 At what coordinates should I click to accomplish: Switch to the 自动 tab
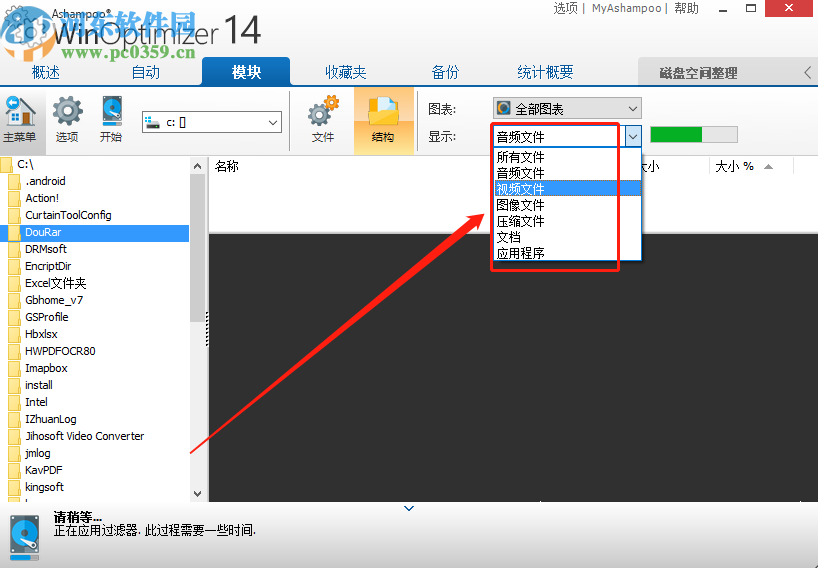(x=146, y=72)
